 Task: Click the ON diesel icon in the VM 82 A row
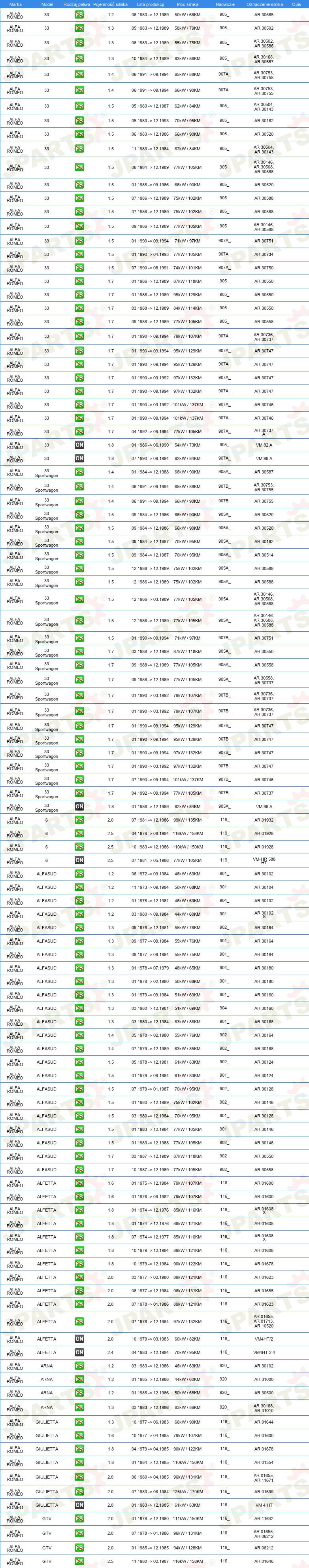click(x=79, y=445)
